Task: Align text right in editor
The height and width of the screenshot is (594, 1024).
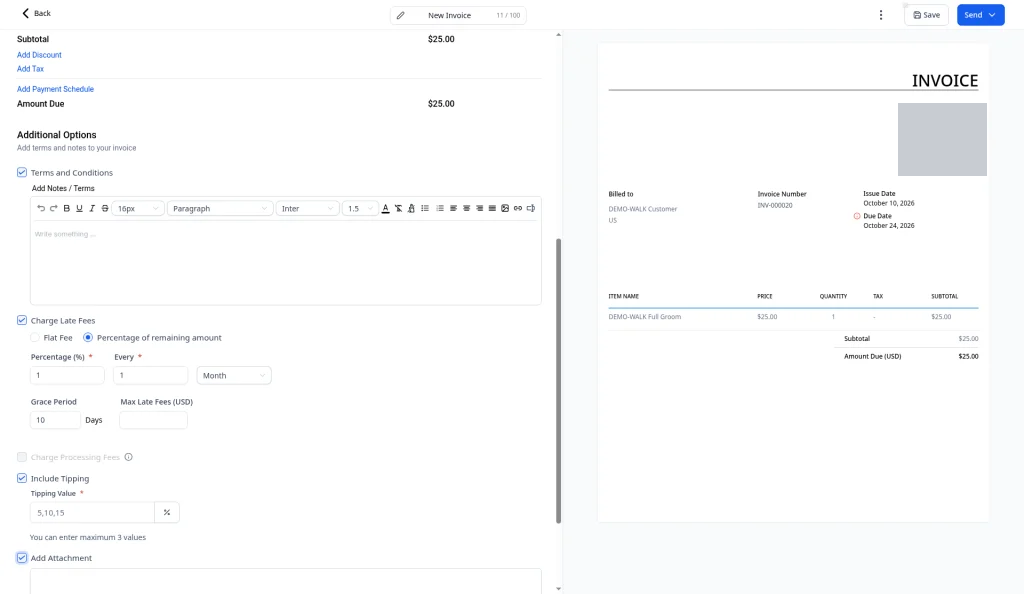Action: click(479, 208)
